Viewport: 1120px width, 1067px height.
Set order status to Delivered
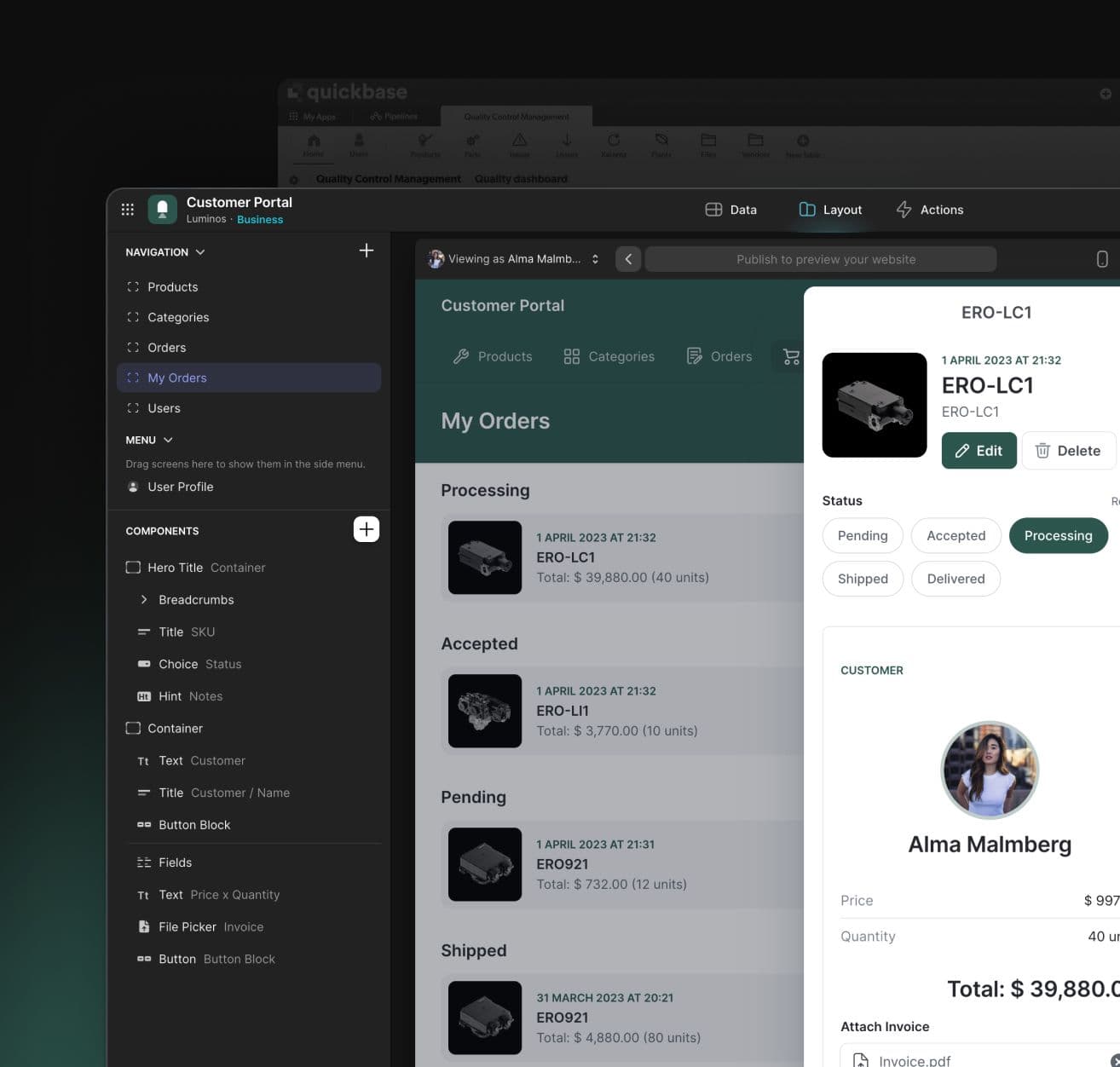click(955, 579)
